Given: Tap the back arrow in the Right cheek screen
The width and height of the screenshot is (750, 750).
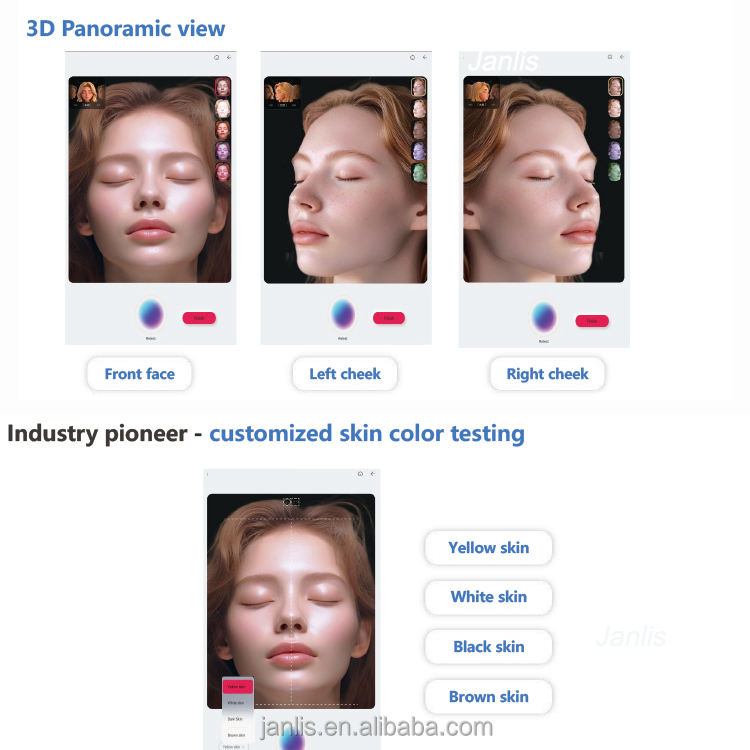Looking at the screenshot, I should [x=622, y=57].
